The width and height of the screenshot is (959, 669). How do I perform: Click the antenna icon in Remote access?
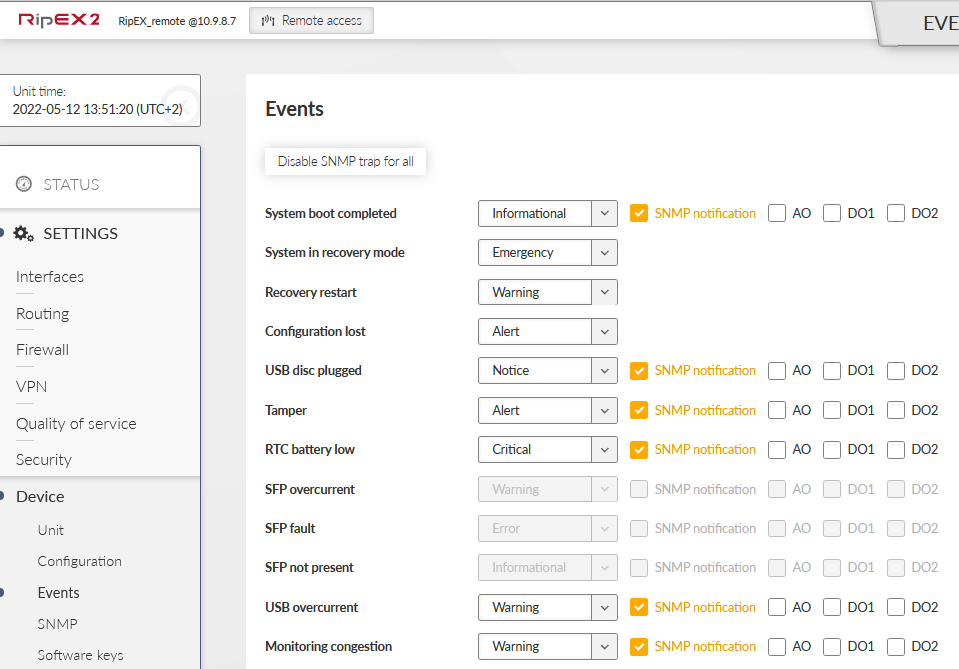[x=268, y=21]
